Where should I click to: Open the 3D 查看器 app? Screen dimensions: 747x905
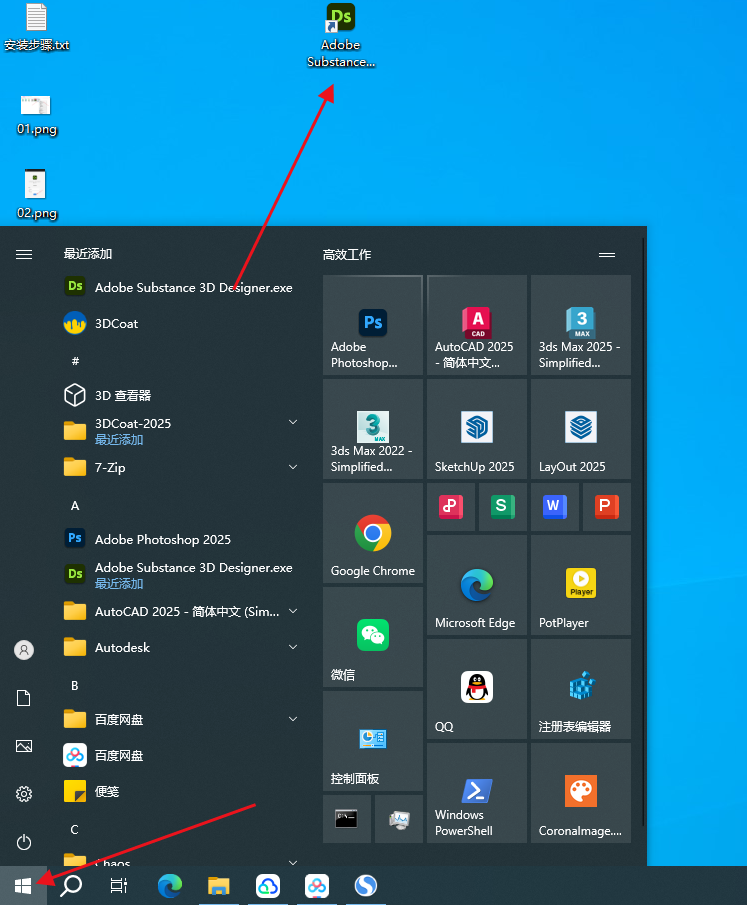[180, 395]
